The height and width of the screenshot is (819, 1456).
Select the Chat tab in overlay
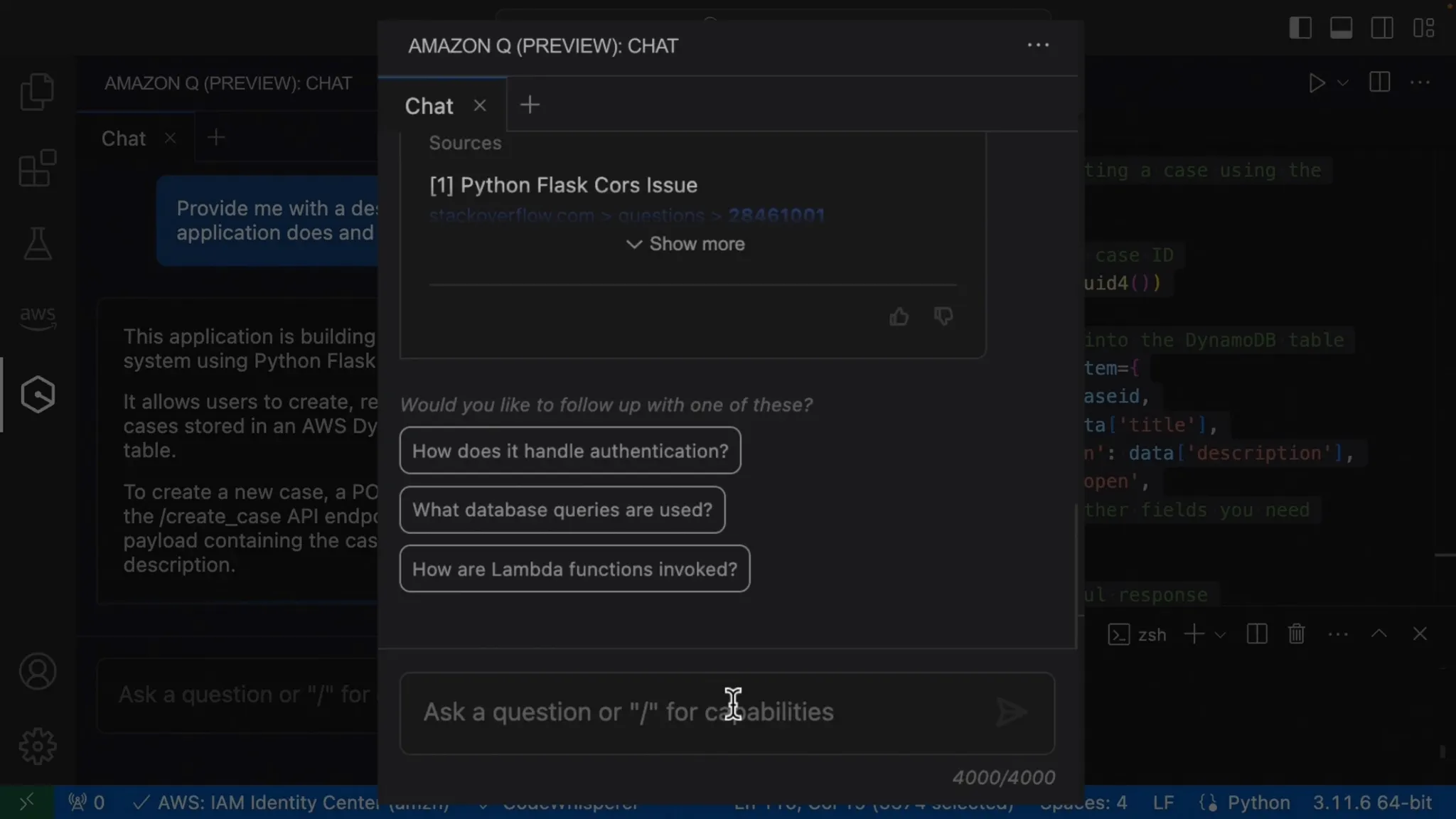point(429,106)
